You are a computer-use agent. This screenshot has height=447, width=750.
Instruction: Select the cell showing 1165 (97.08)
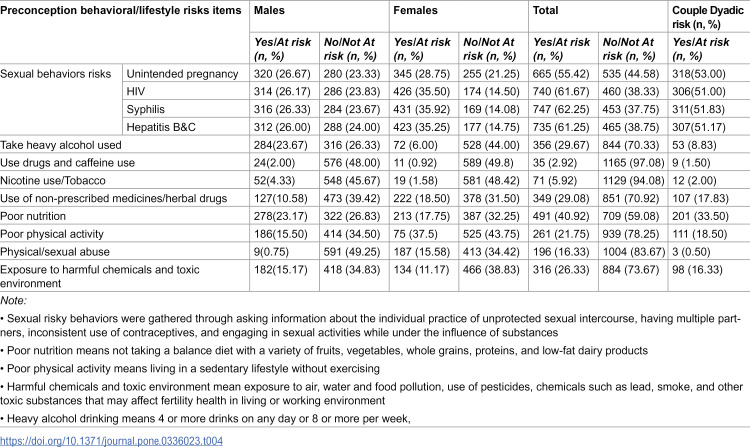click(633, 163)
